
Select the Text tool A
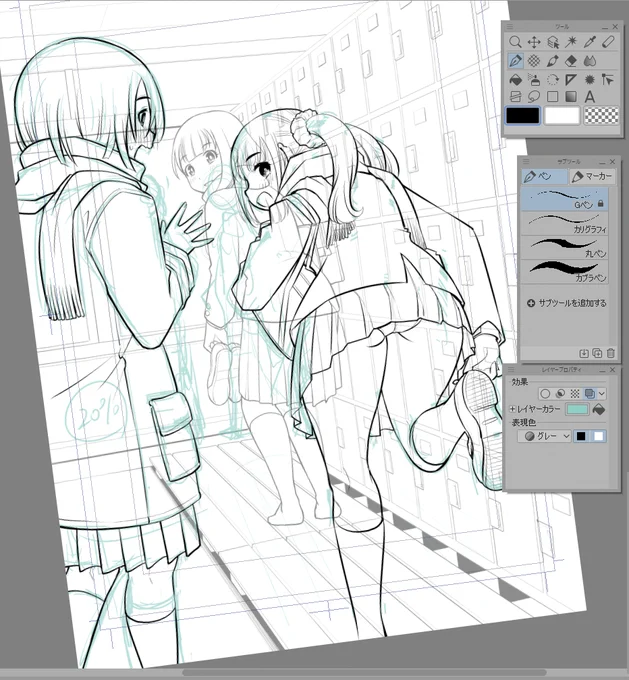(x=590, y=96)
